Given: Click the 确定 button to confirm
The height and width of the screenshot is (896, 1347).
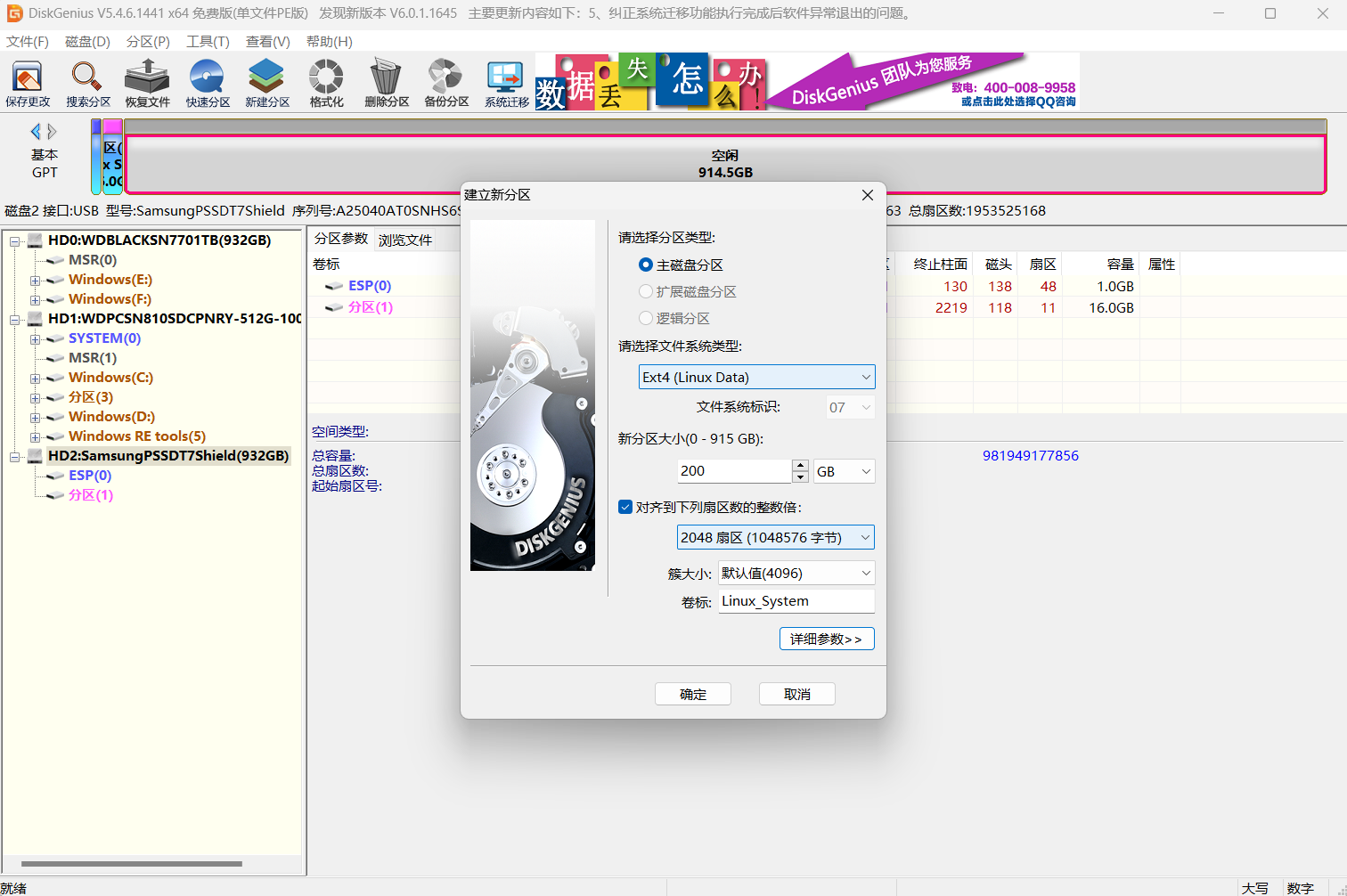Looking at the screenshot, I should coord(693,693).
